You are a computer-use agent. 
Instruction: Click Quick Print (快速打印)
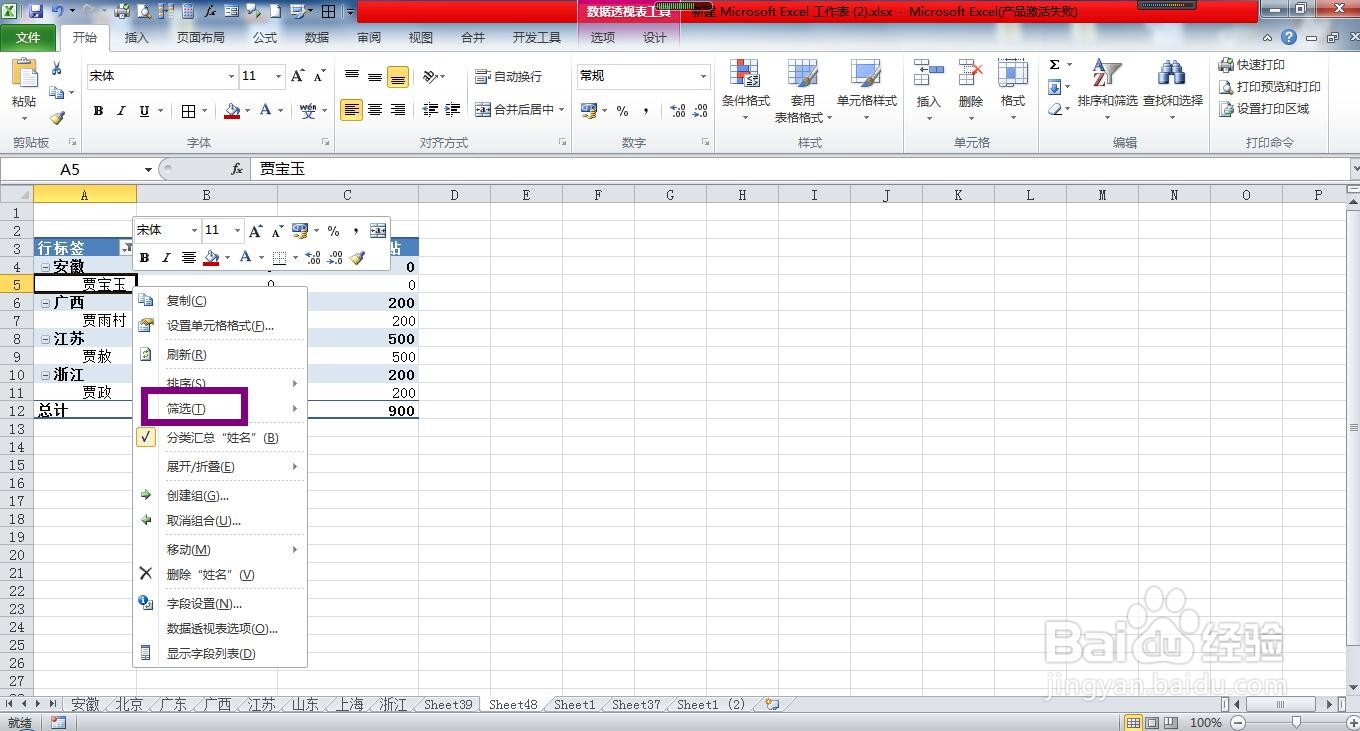click(x=1251, y=65)
